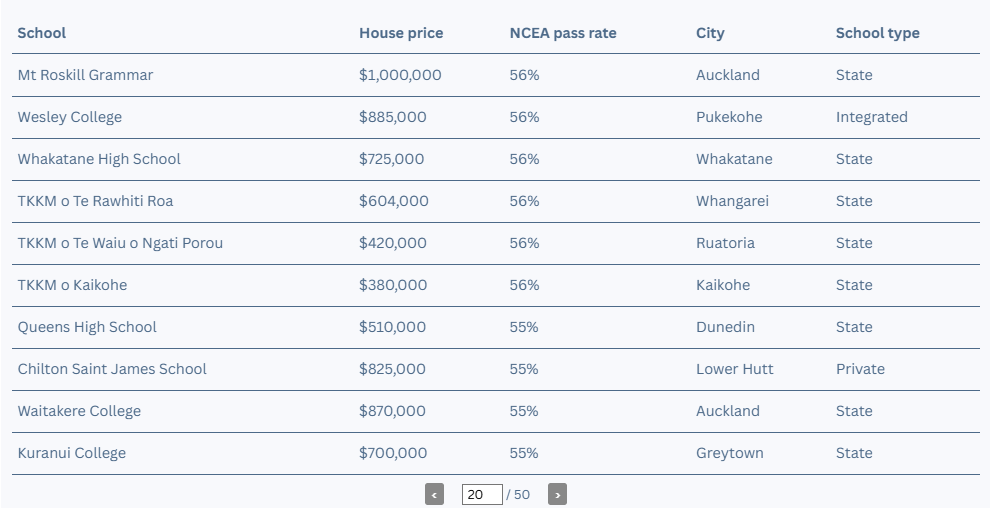Select the Wesley College row
This screenshot has width=990, height=508.
pyautogui.click(x=496, y=117)
